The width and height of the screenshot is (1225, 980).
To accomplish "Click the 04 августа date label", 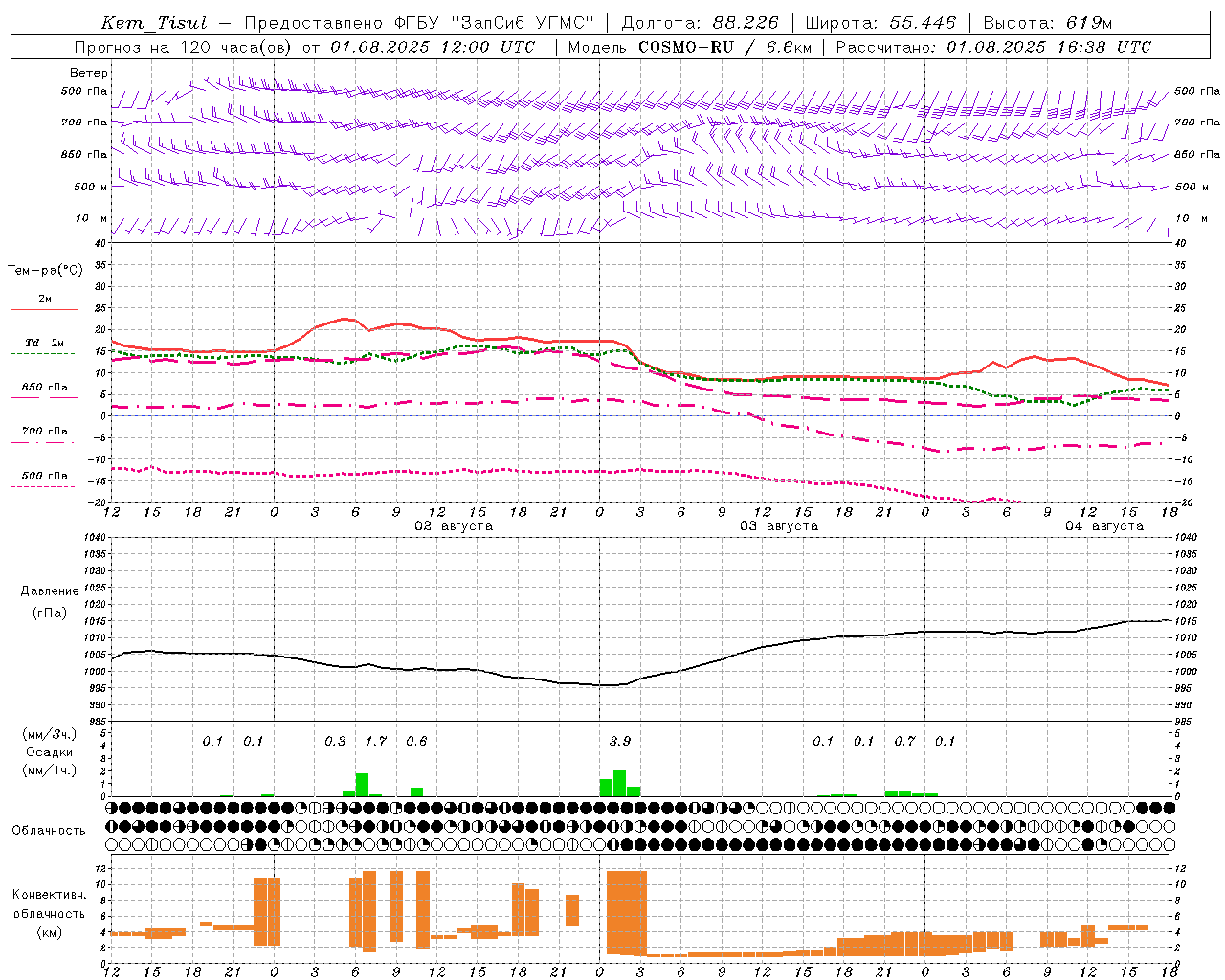I will tap(1104, 526).
